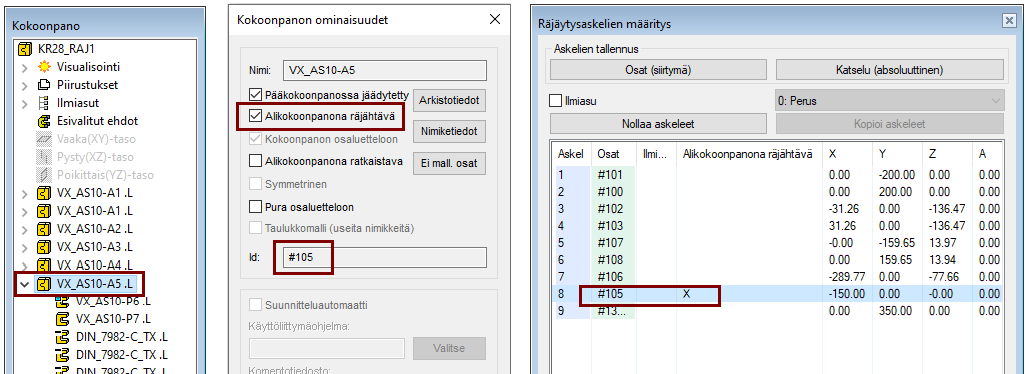
Task: Uncheck Alikokoonpanona räjähtävä checkbox
Action: (255, 116)
